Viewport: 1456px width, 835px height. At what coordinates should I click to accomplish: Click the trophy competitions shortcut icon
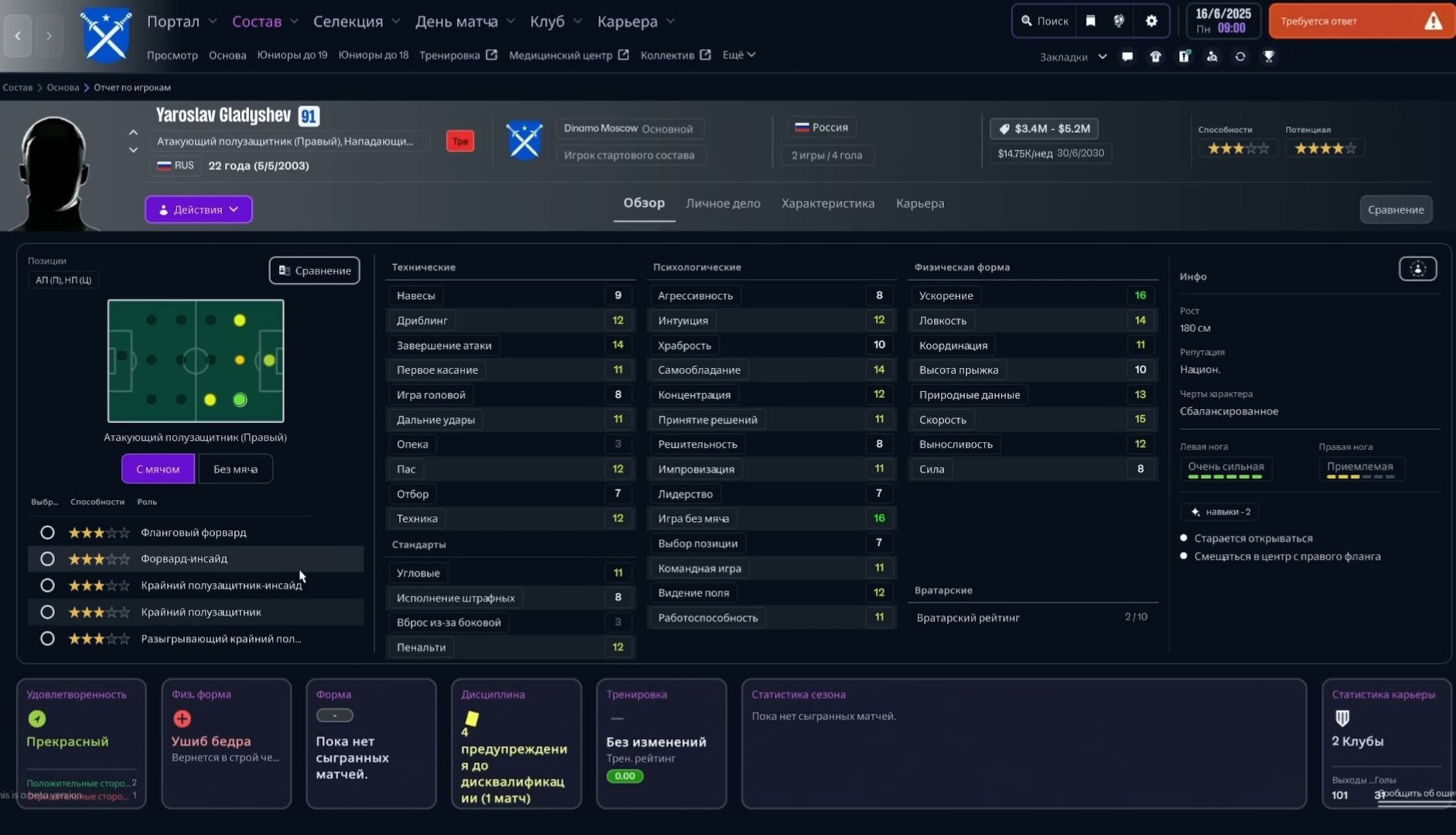1269,56
